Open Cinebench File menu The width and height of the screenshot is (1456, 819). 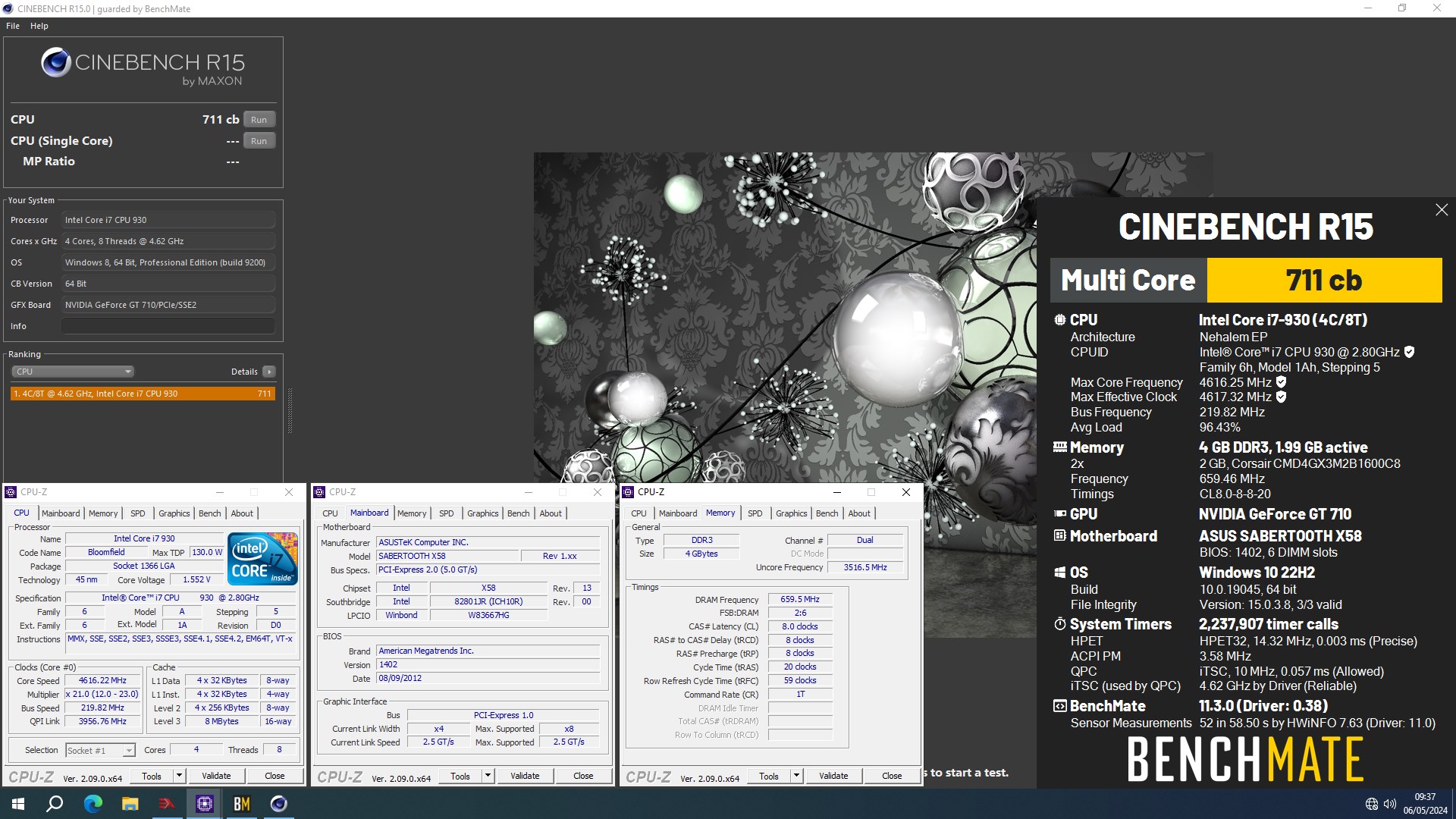tap(13, 26)
